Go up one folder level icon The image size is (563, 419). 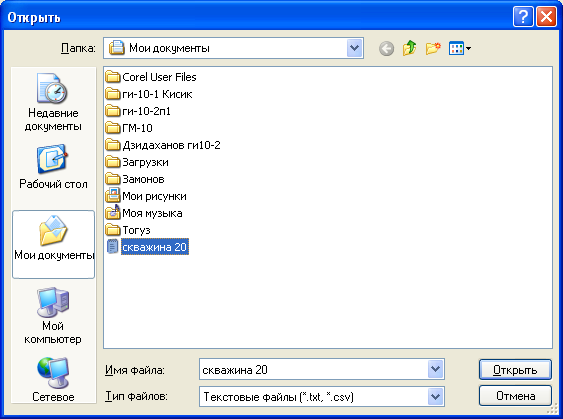[409, 48]
